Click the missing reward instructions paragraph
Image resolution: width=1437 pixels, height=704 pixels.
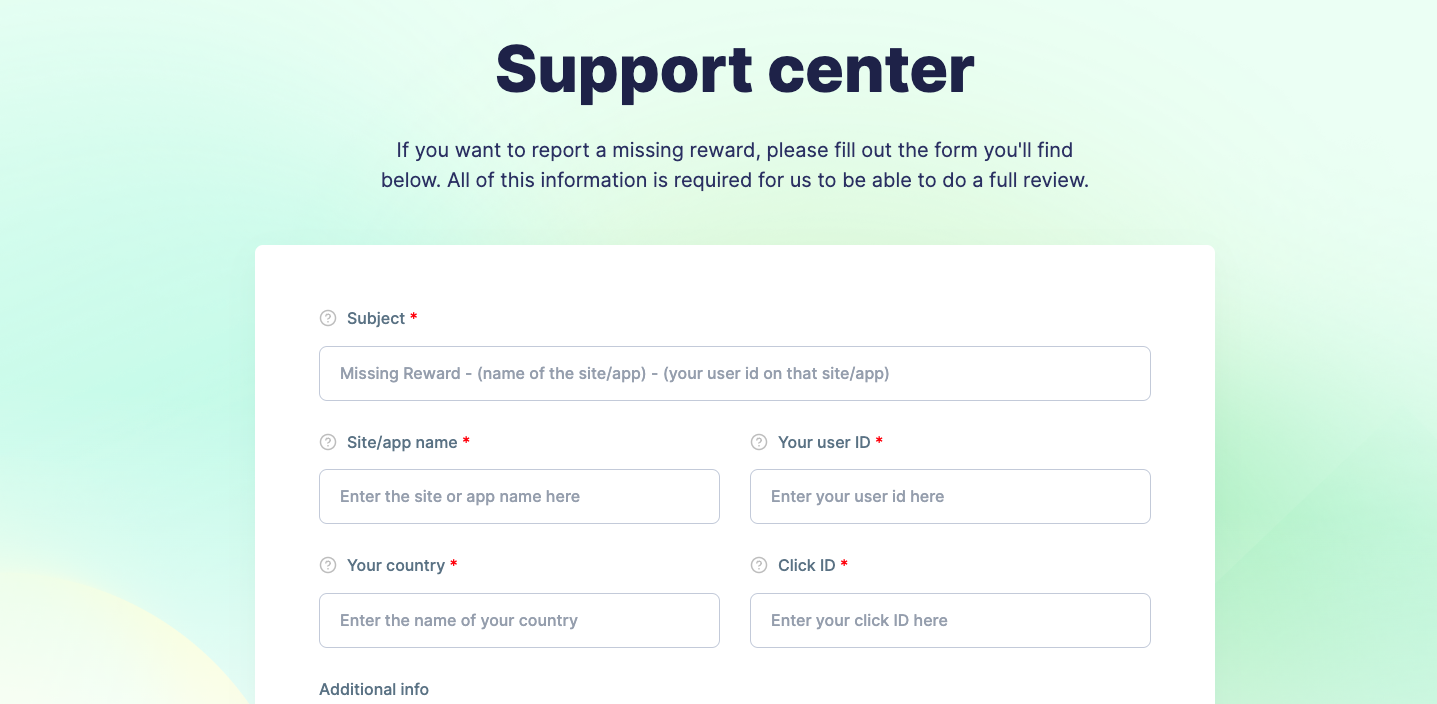pos(735,165)
